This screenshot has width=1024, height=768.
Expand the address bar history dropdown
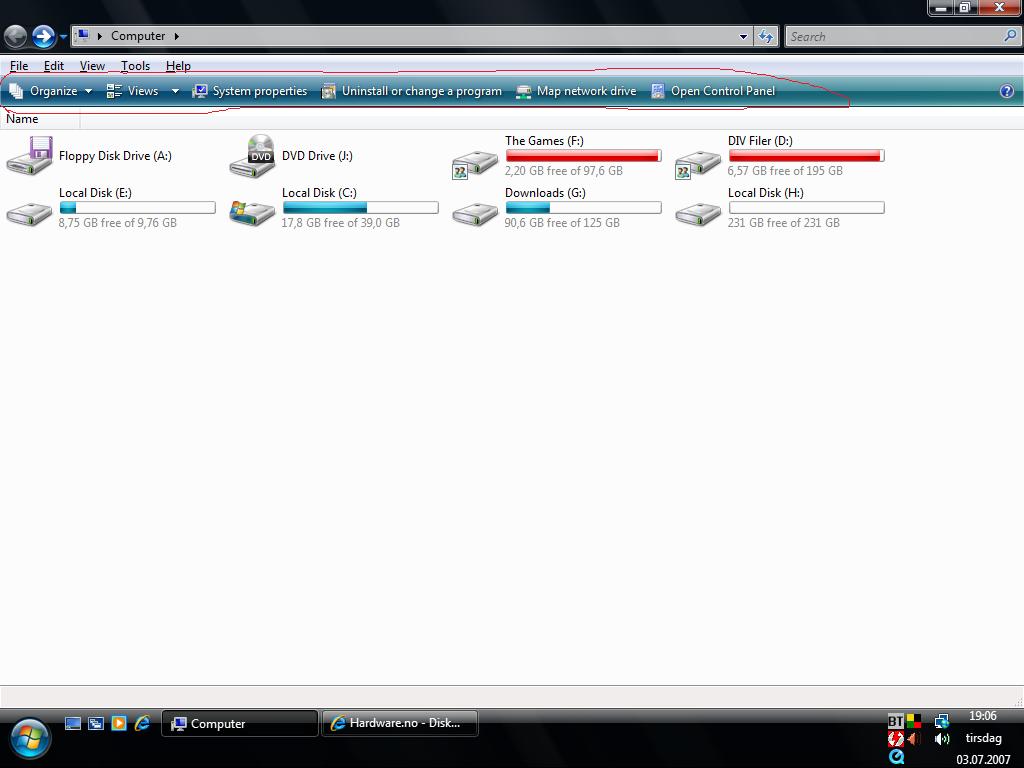(x=743, y=37)
